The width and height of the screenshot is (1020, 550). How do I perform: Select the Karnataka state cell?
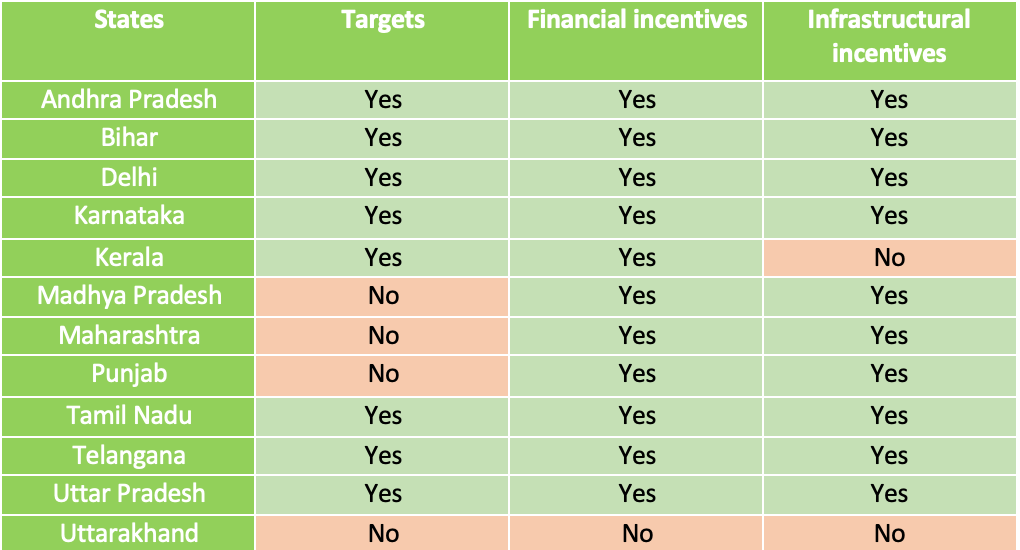point(128,217)
